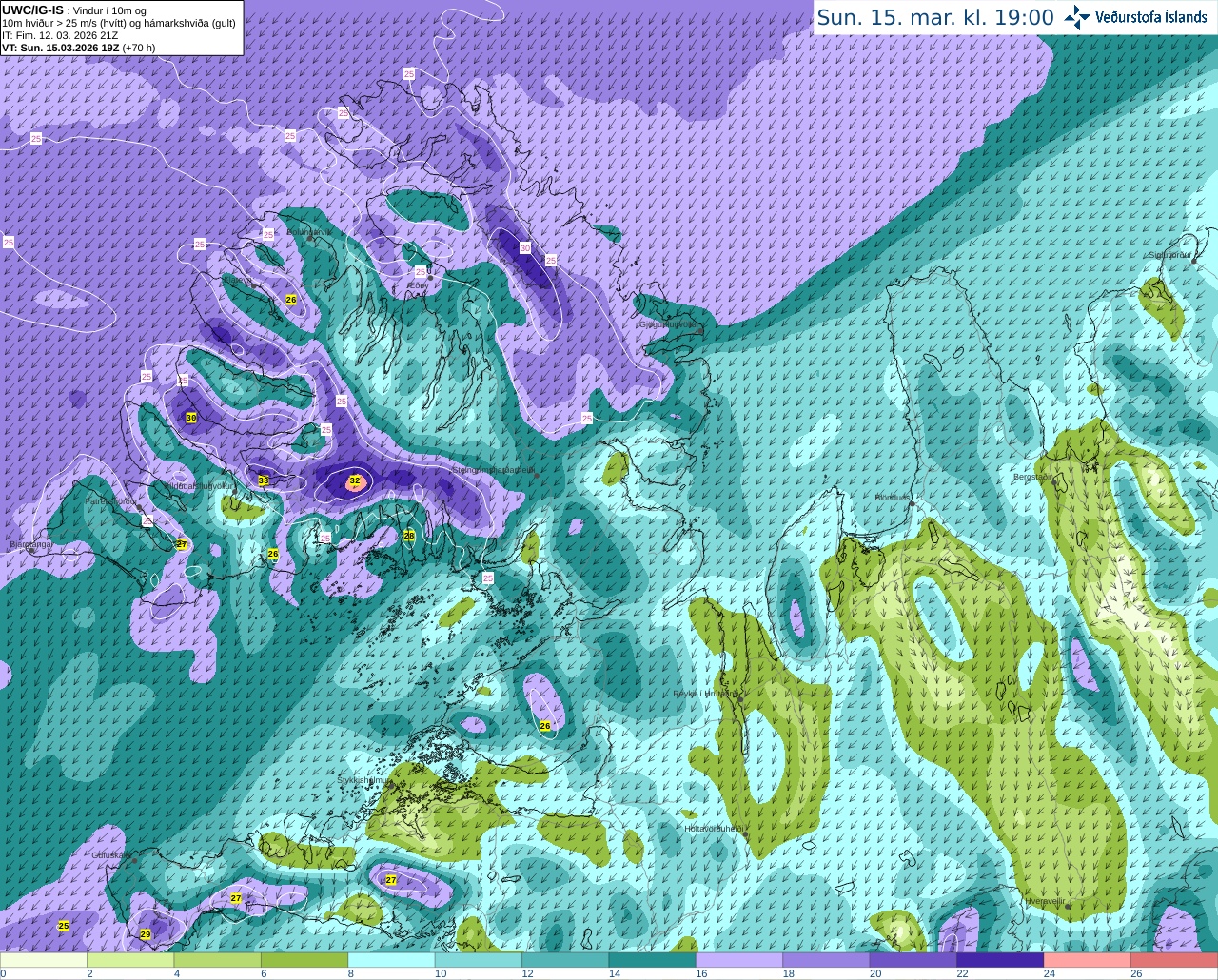Click the legend tick number 8
Screen dimensions: 1218x980
tap(351, 973)
